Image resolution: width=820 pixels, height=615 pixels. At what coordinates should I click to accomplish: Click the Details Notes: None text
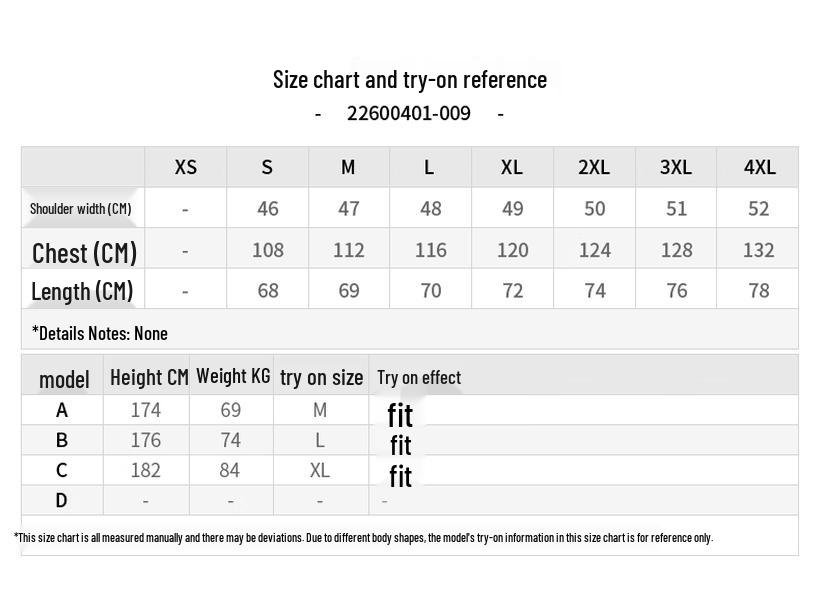tap(100, 333)
